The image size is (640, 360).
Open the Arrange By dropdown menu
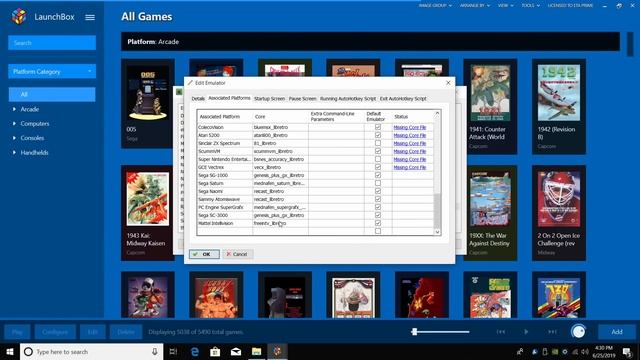pos(475,6)
